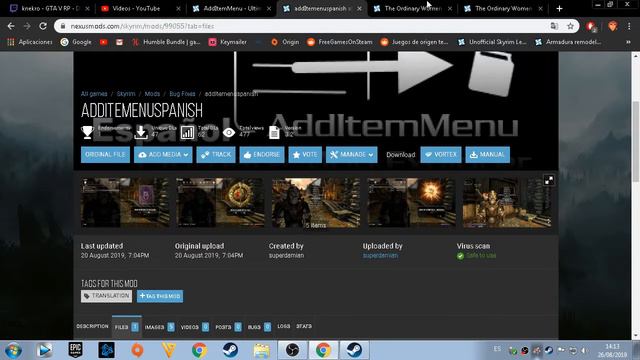
Task: Open the Gmail bookmark icon
Action: (x=119, y=42)
